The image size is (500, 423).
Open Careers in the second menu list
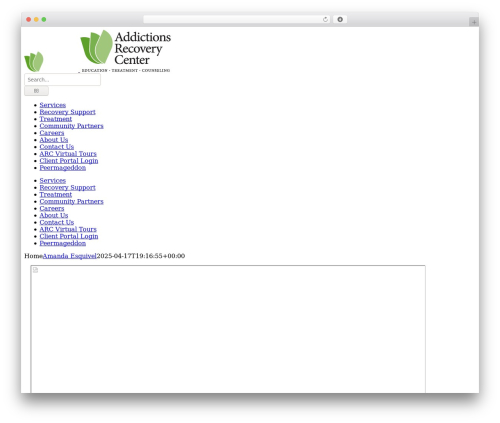[52, 209]
